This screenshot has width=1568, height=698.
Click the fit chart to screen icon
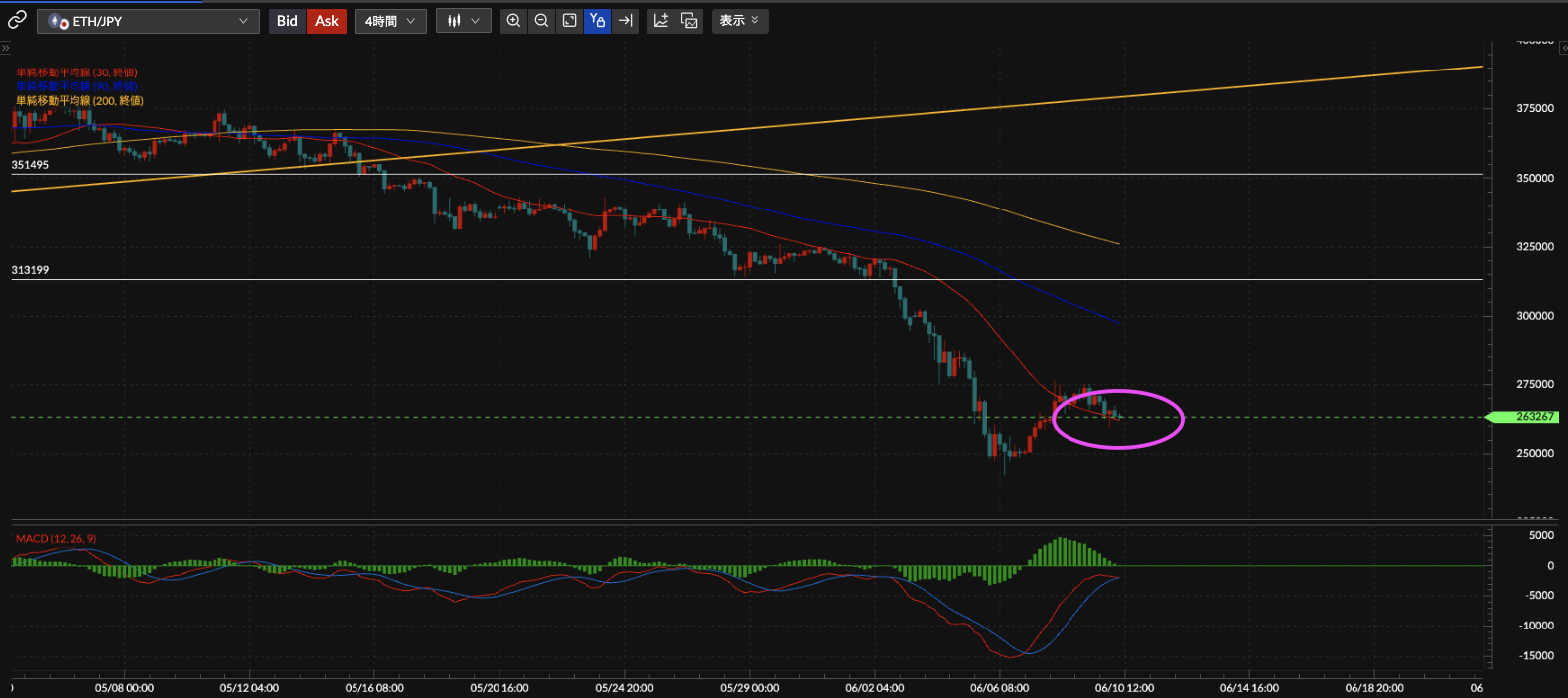(x=569, y=21)
